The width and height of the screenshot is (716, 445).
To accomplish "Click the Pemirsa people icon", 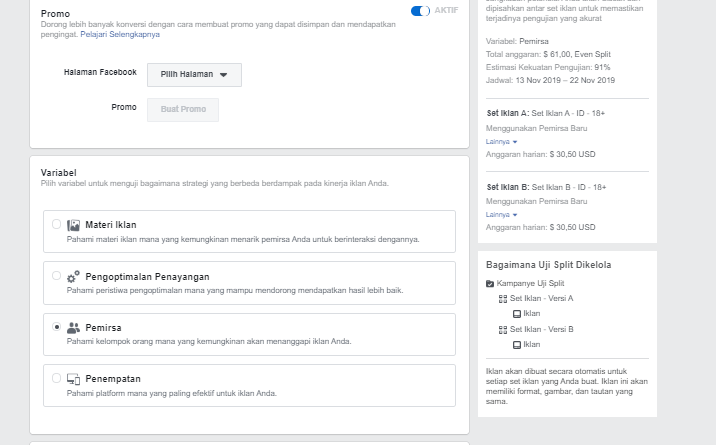I will (x=74, y=328).
